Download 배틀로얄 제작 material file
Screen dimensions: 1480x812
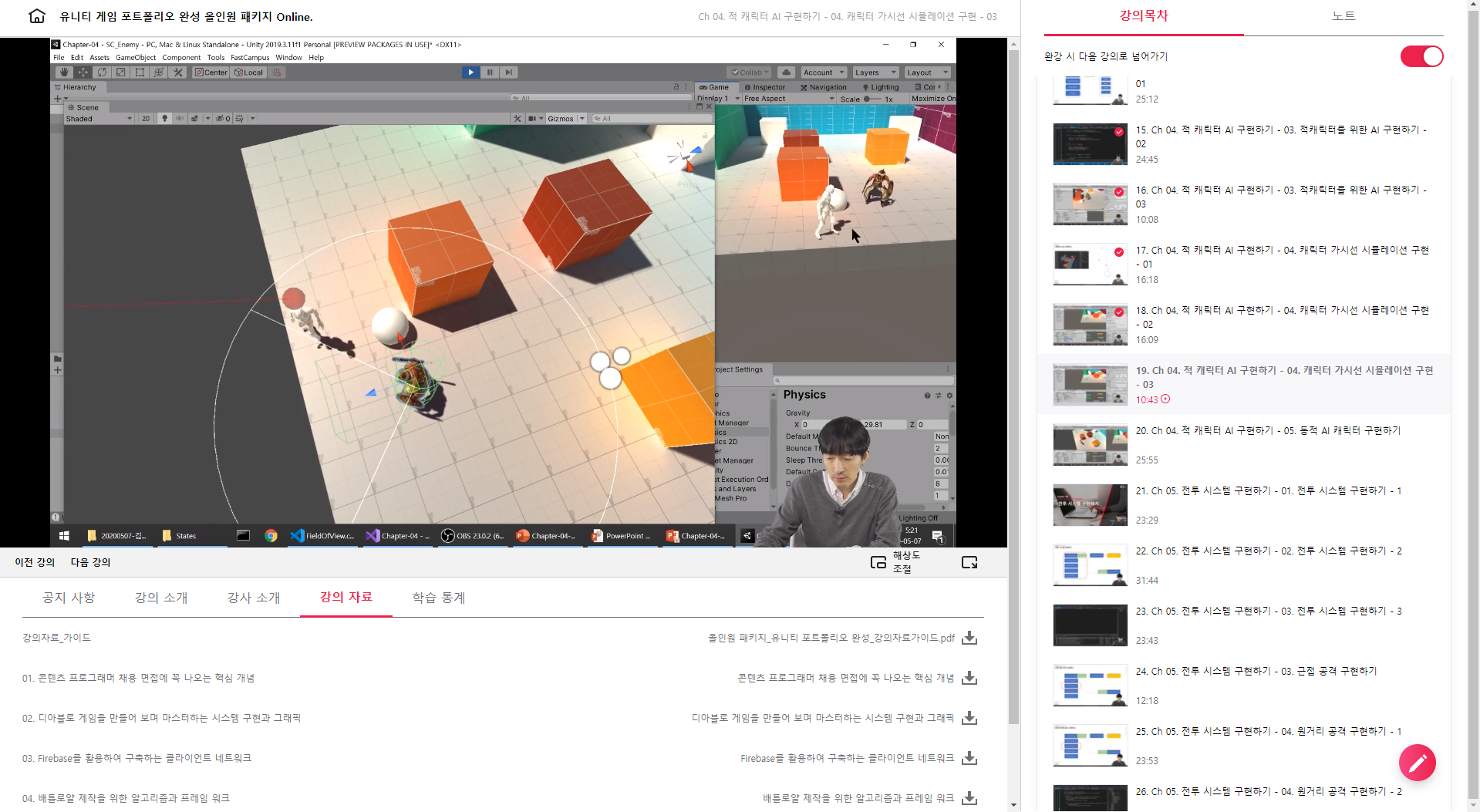click(x=969, y=798)
